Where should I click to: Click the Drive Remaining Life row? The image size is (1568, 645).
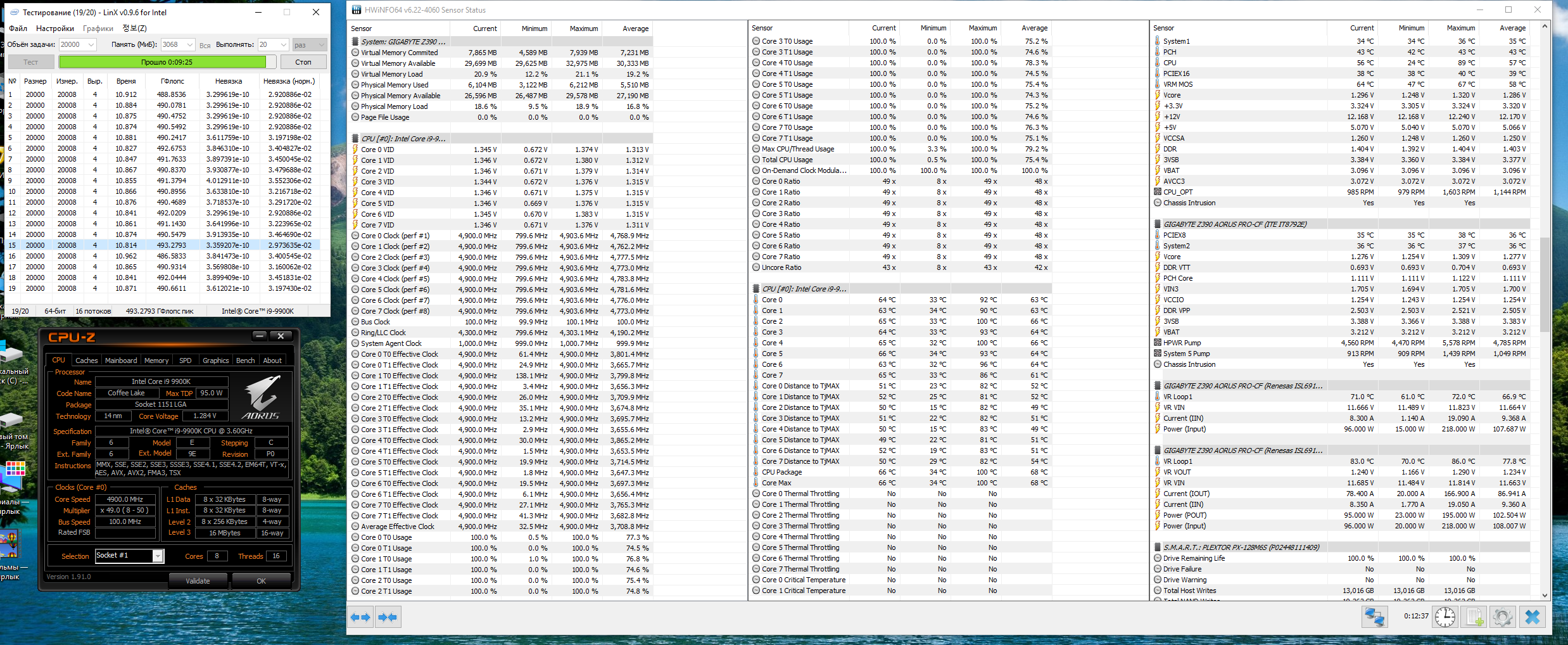point(1340,558)
